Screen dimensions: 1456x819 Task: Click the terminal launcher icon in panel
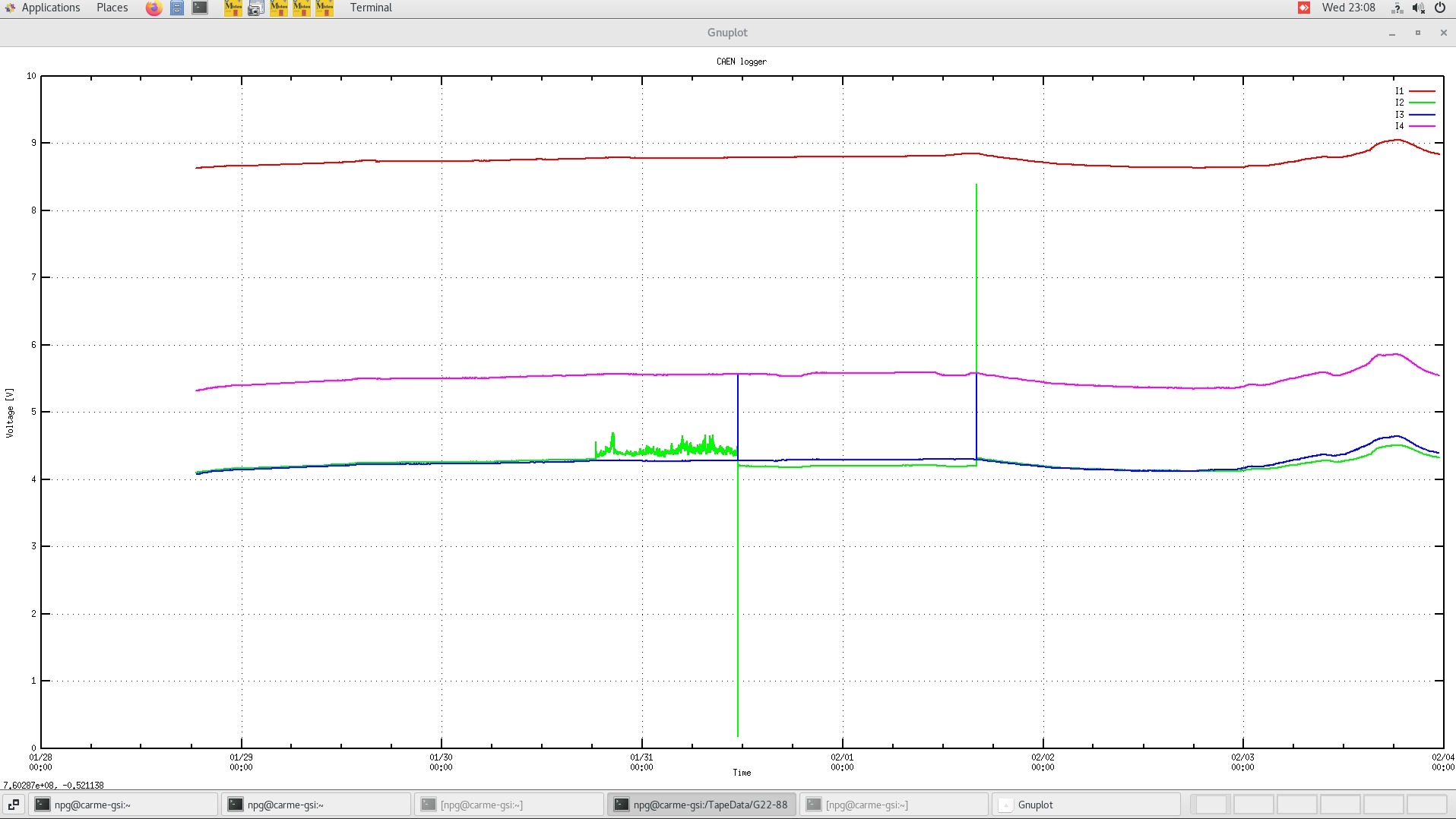click(200, 8)
